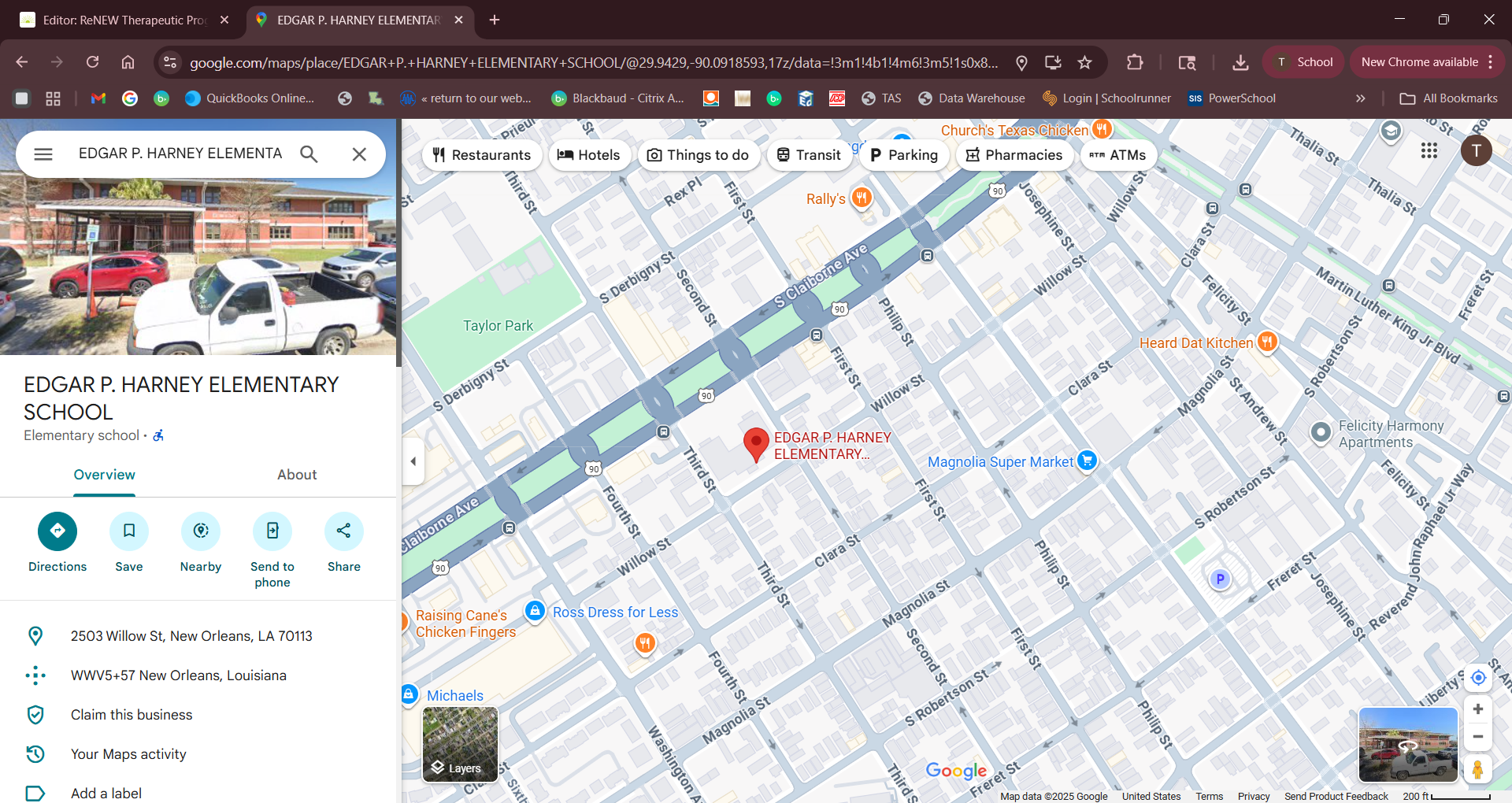Click the red EDGAR P. HARNEY map pin
Screen dimensions: 1512x803
pyautogui.click(x=756, y=445)
